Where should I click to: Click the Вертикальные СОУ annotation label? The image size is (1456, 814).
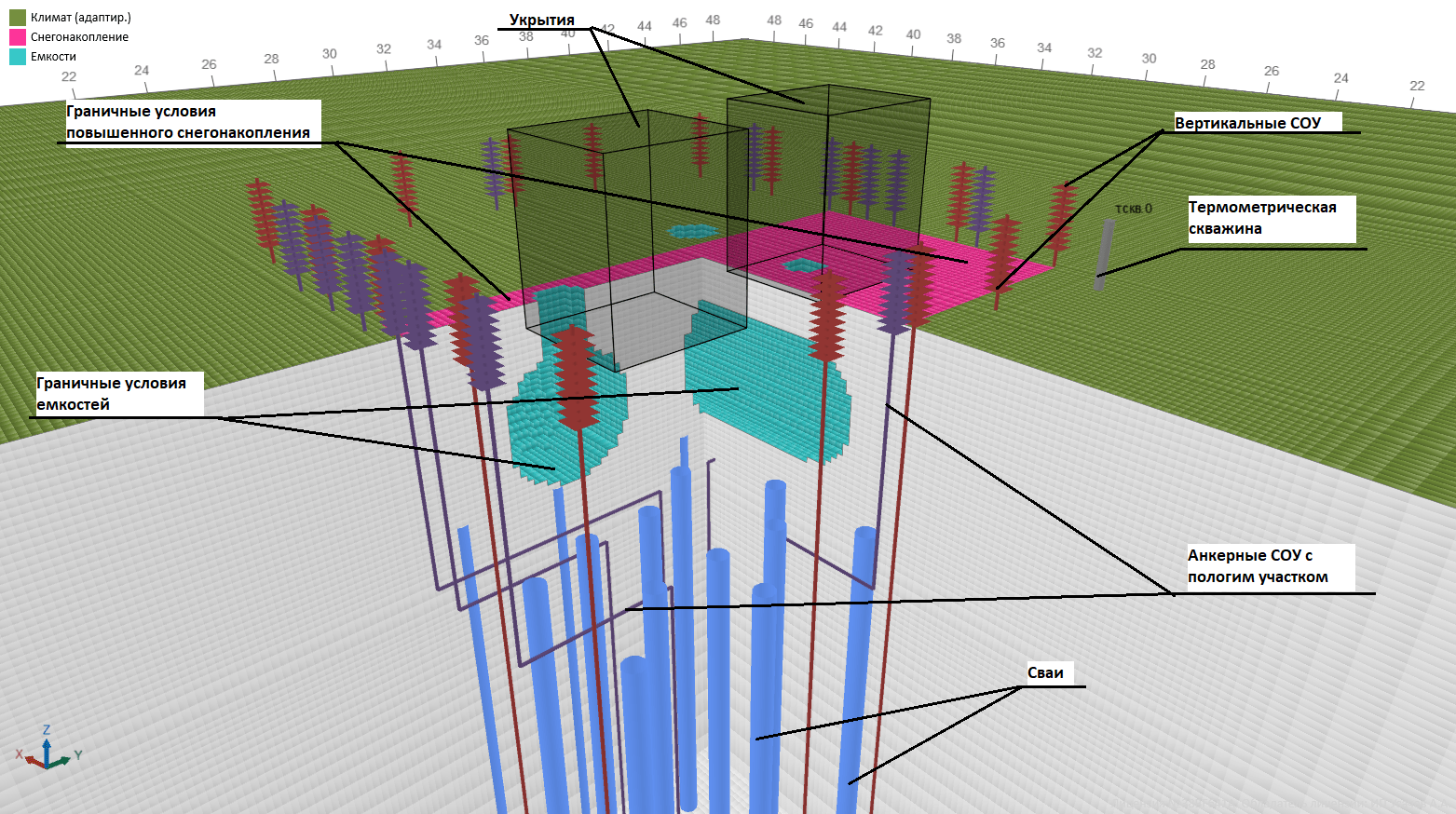point(1248,123)
